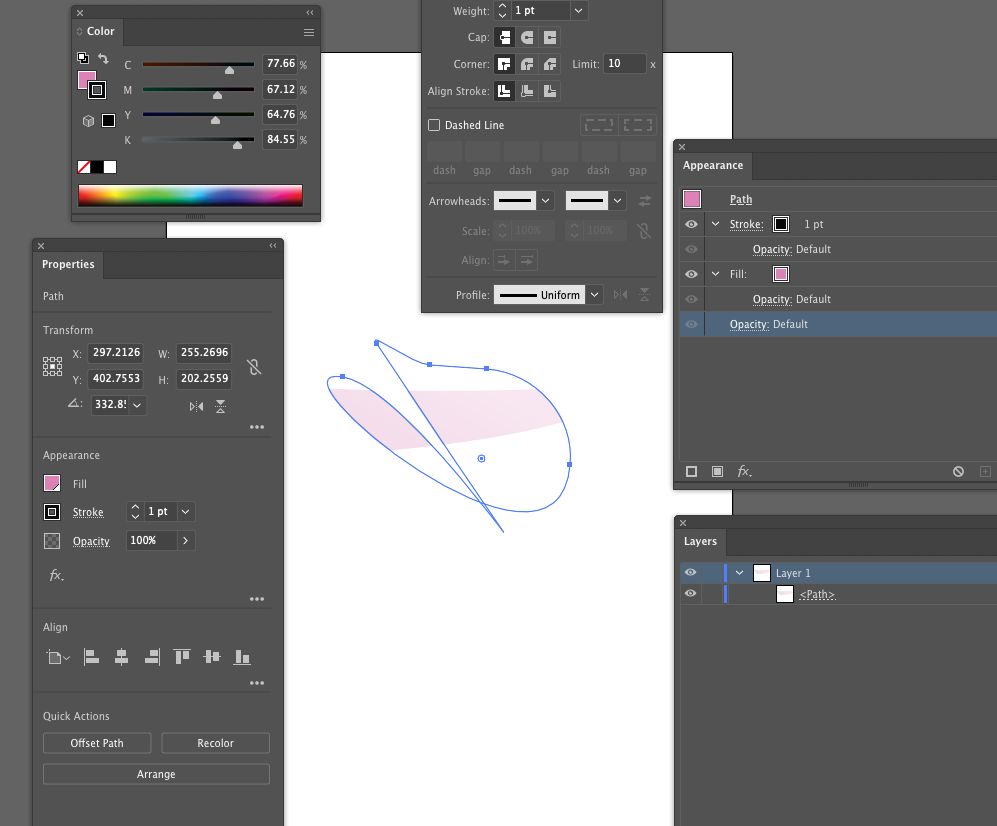
Task: Flip horizontally in Transform section
Action: (x=196, y=406)
